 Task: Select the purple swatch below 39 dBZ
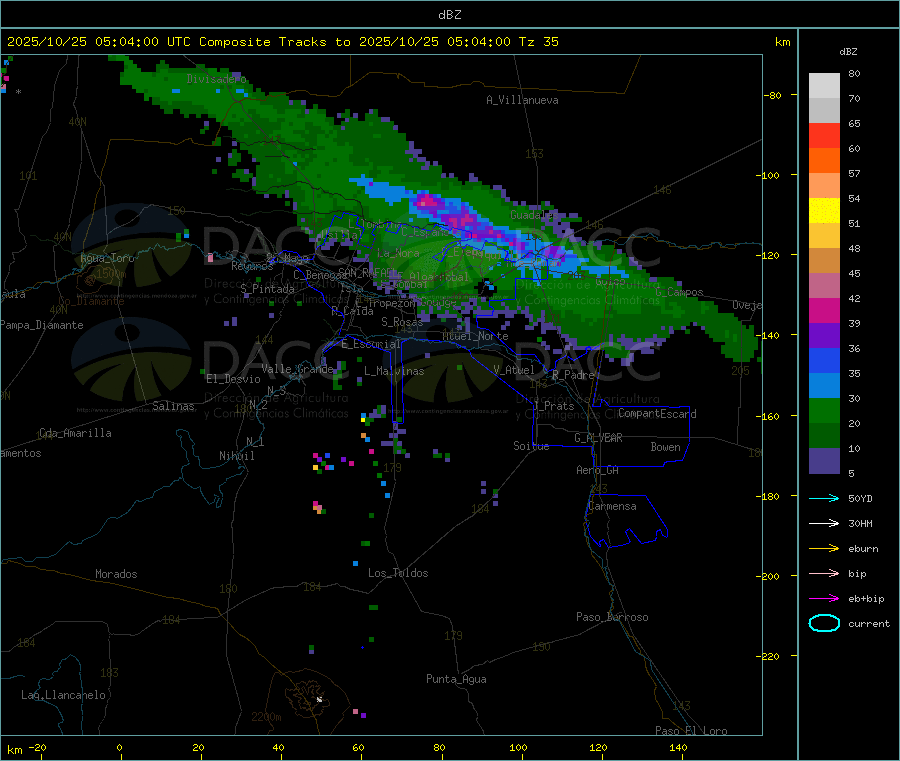824,336
